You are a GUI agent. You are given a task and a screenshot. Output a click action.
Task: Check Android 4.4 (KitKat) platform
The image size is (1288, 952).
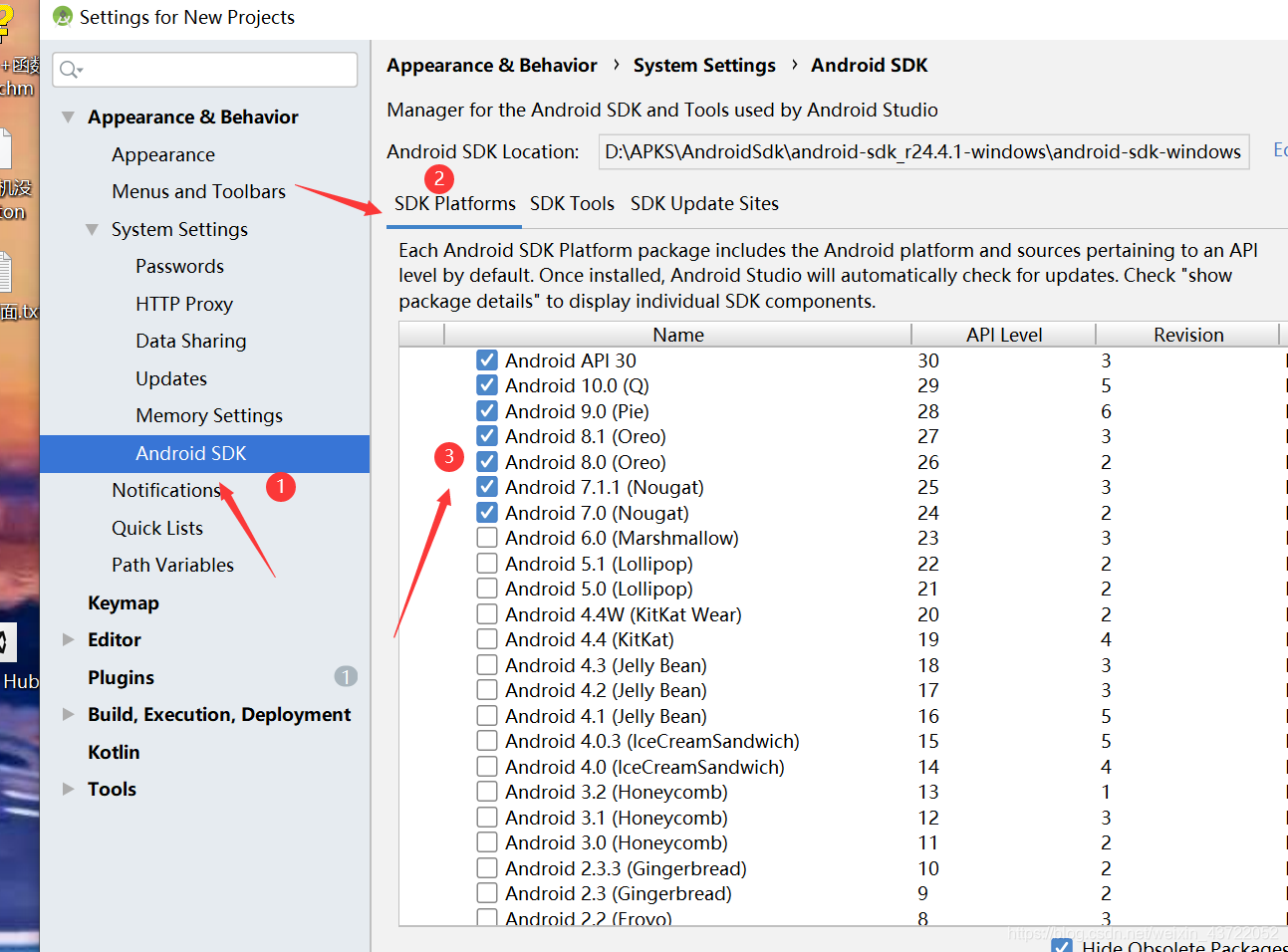(x=487, y=639)
